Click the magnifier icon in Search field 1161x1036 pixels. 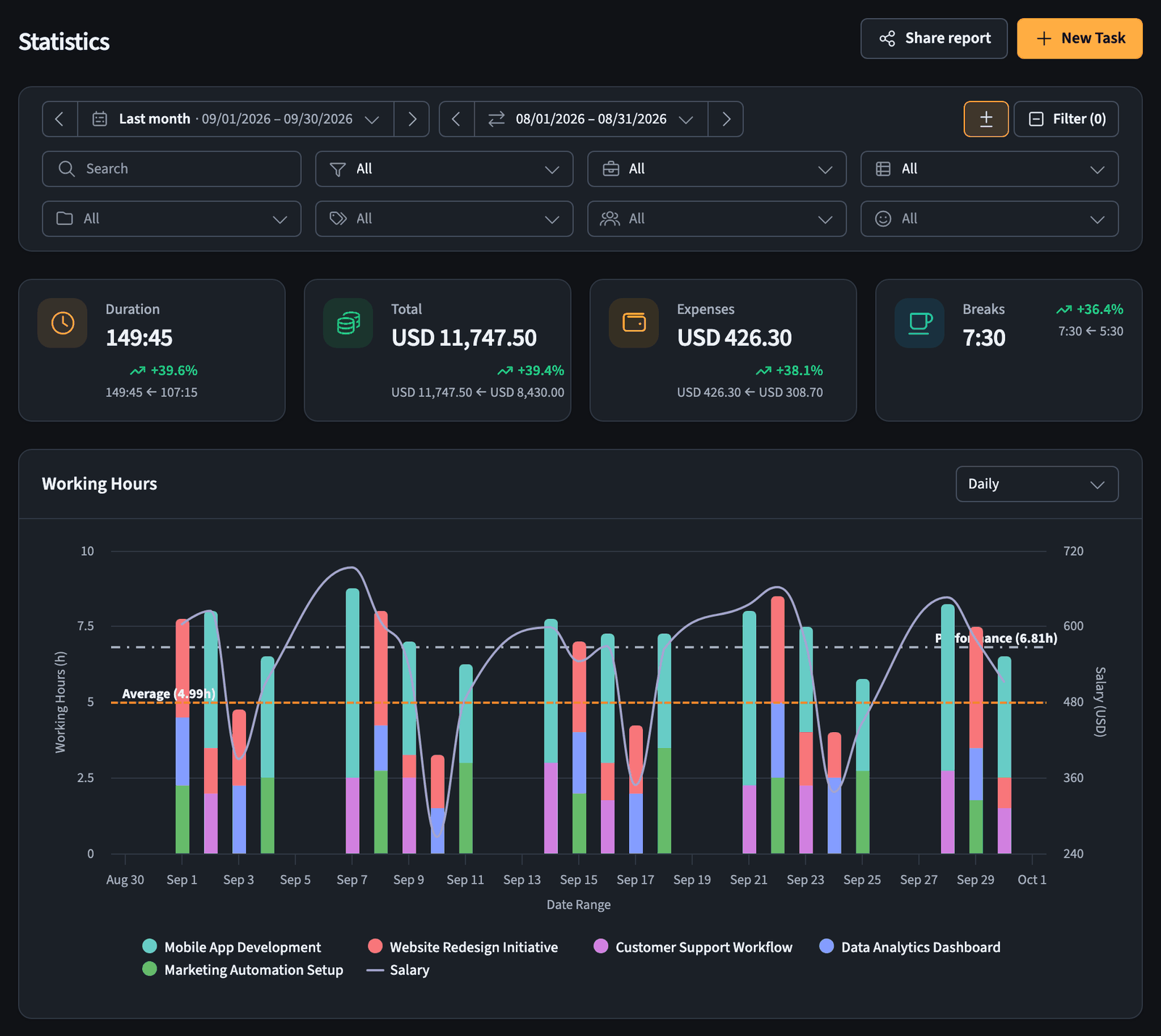(x=67, y=169)
